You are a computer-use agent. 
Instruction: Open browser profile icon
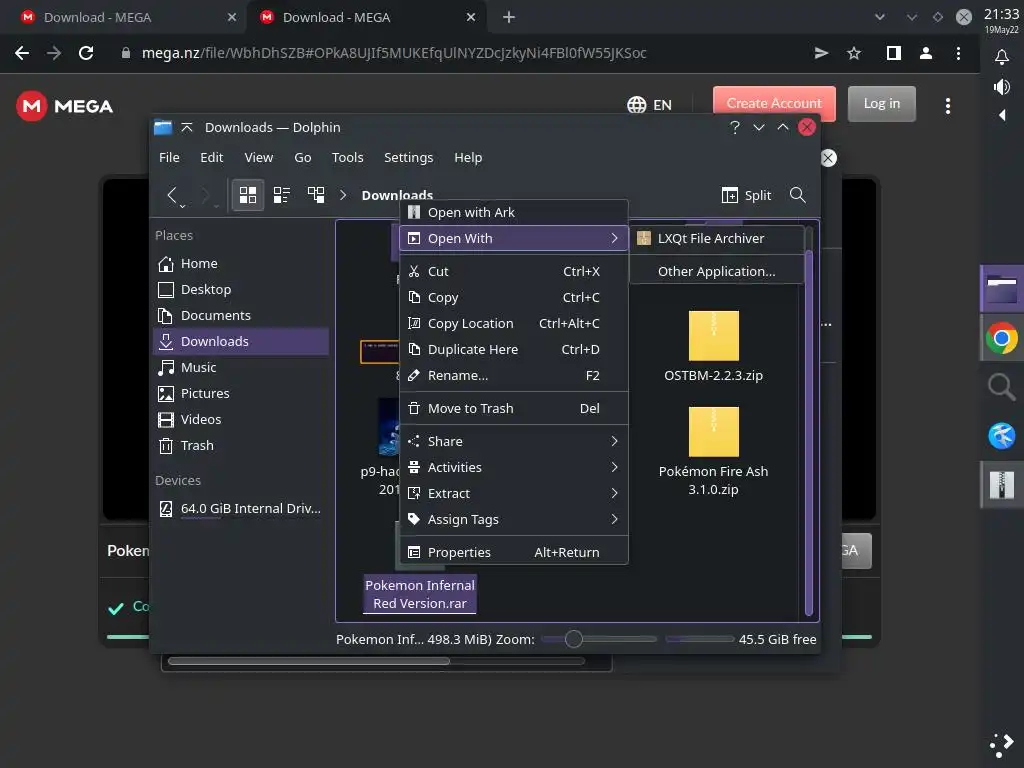925,53
